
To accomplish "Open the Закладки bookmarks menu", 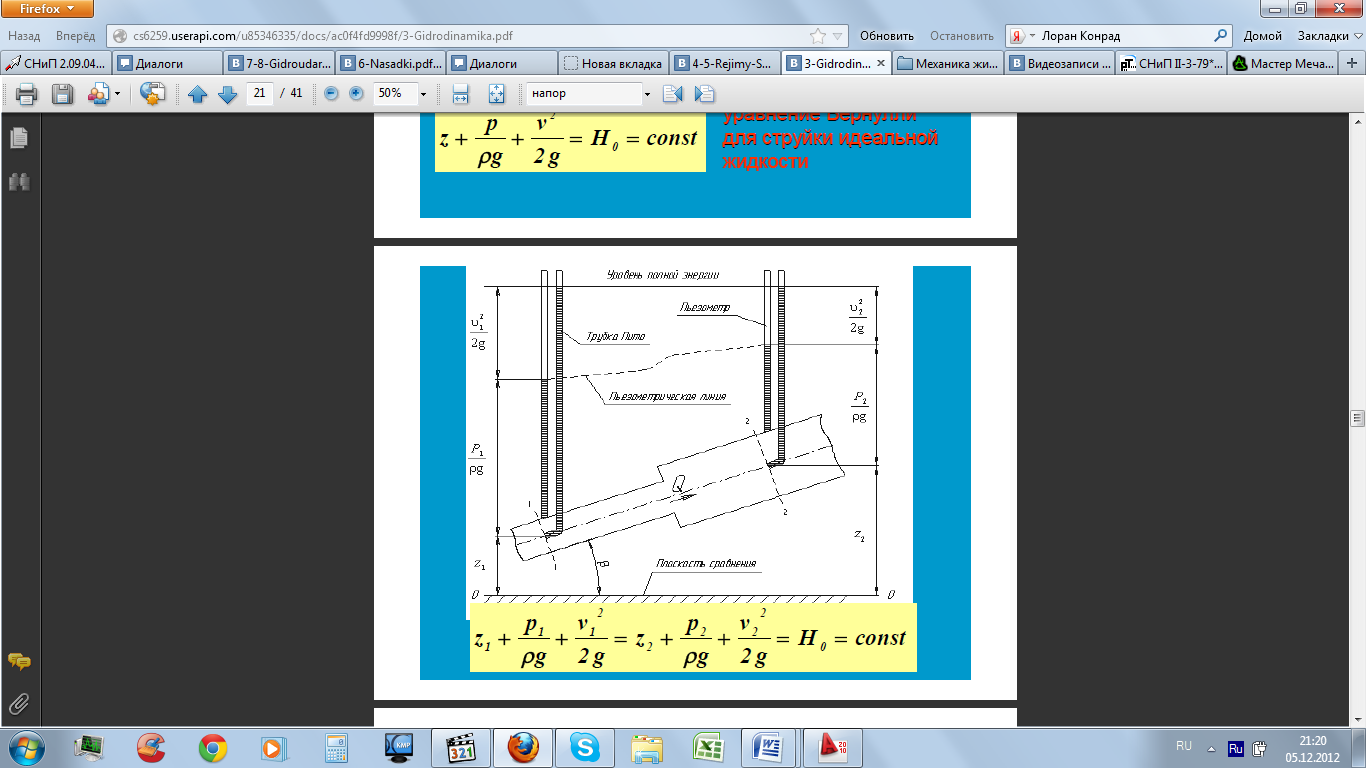I will coord(1330,35).
